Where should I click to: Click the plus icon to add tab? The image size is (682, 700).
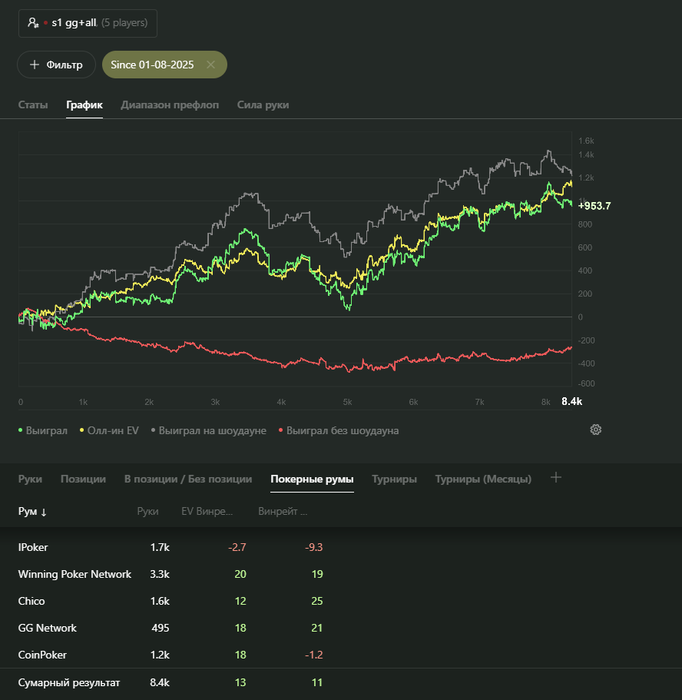(x=556, y=478)
